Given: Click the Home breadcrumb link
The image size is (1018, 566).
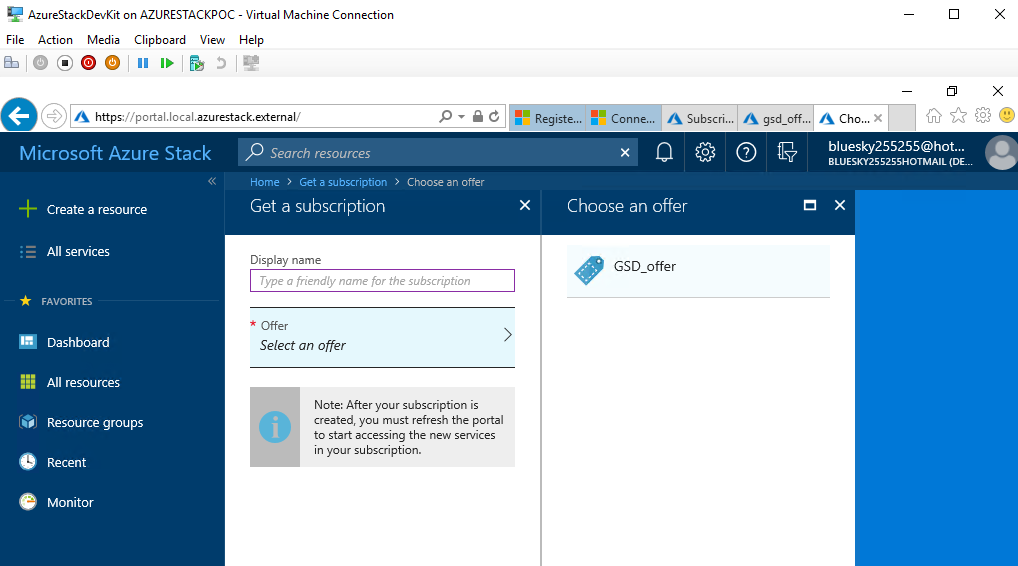Looking at the screenshot, I should pos(265,182).
